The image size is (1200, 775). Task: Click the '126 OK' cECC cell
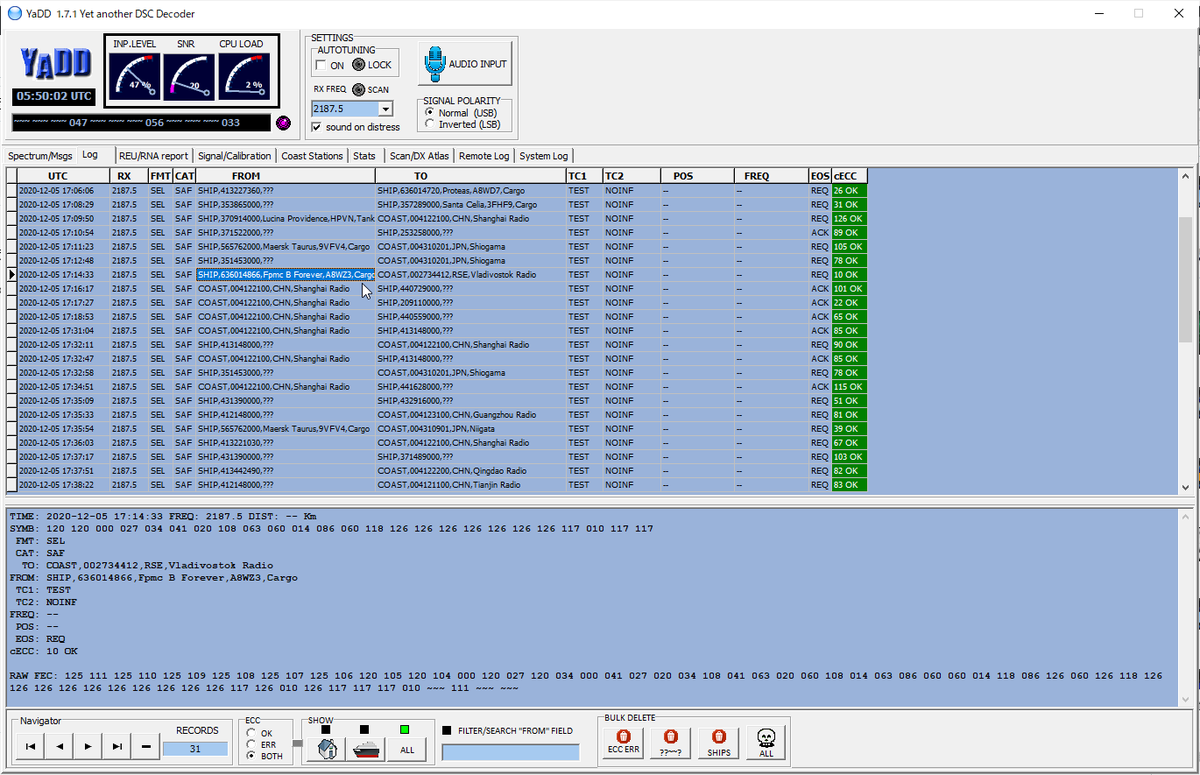pos(849,218)
